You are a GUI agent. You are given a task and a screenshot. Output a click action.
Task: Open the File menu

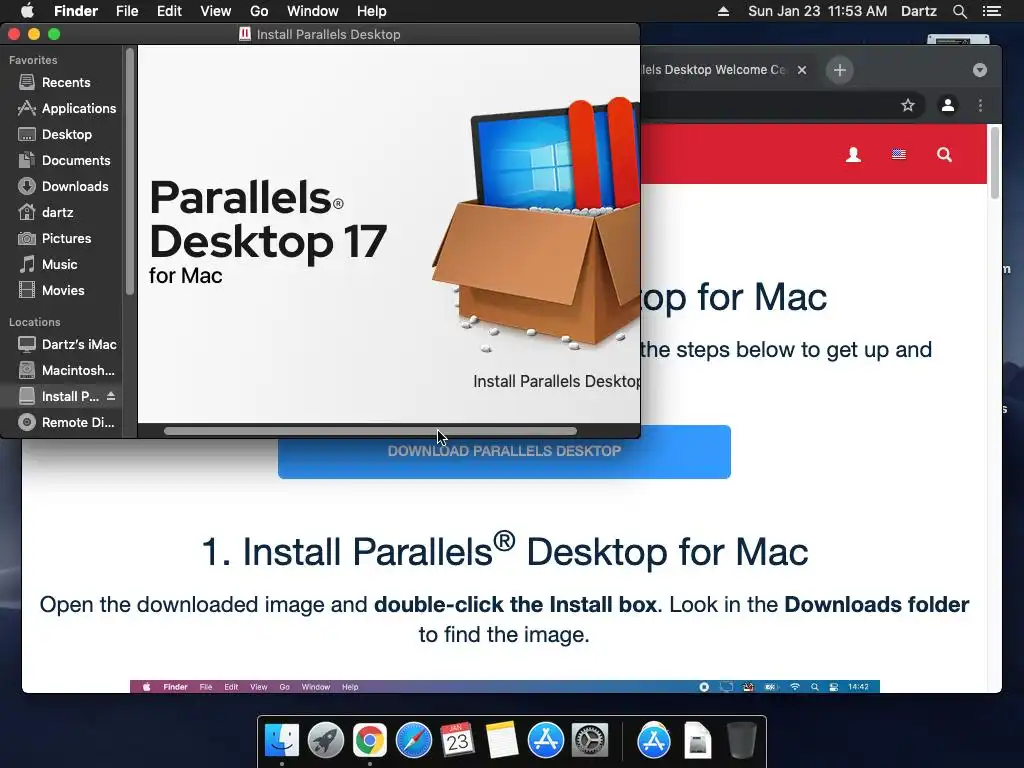pyautogui.click(x=127, y=11)
